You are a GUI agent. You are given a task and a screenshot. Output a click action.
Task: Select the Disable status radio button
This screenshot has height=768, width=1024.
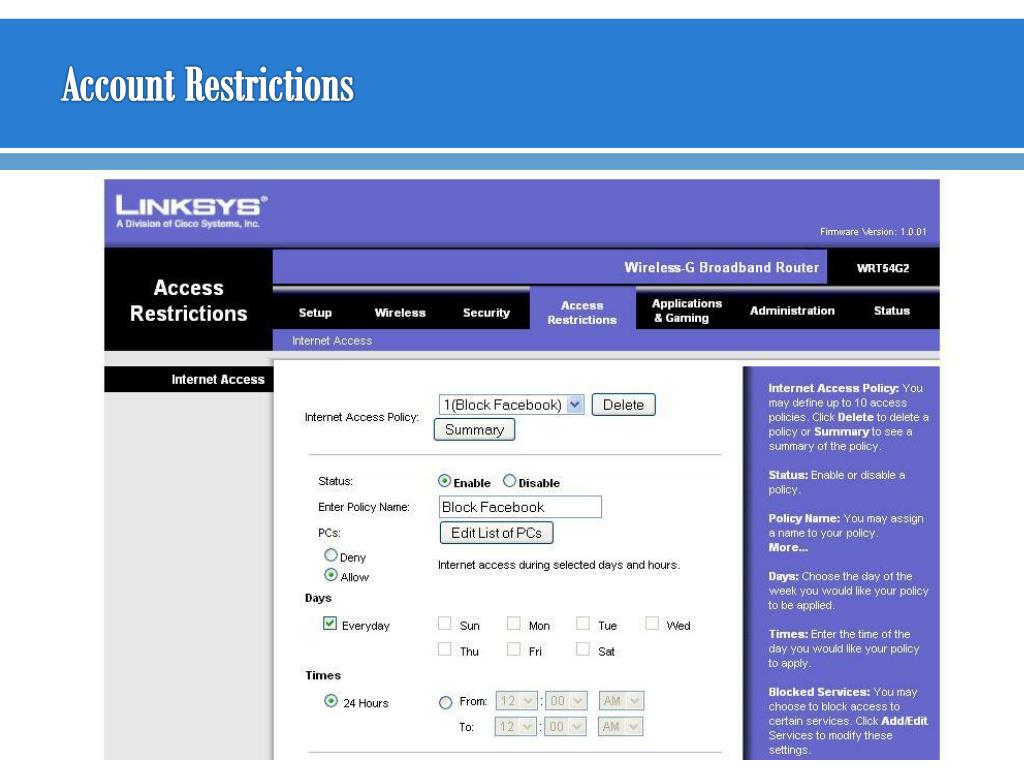pos(509,481)
